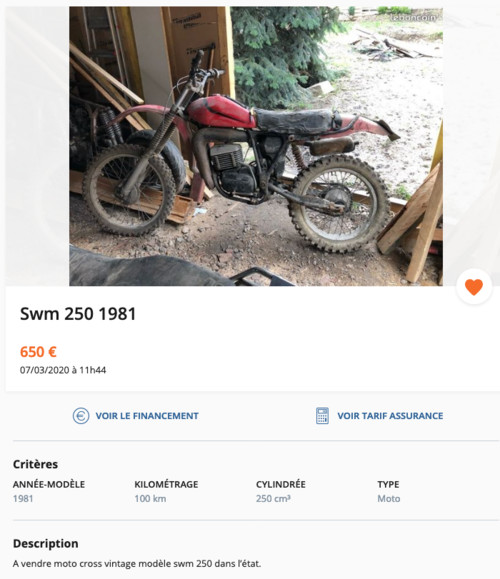Click the Swm 250 1981 listing title

(x=78, y=314)
